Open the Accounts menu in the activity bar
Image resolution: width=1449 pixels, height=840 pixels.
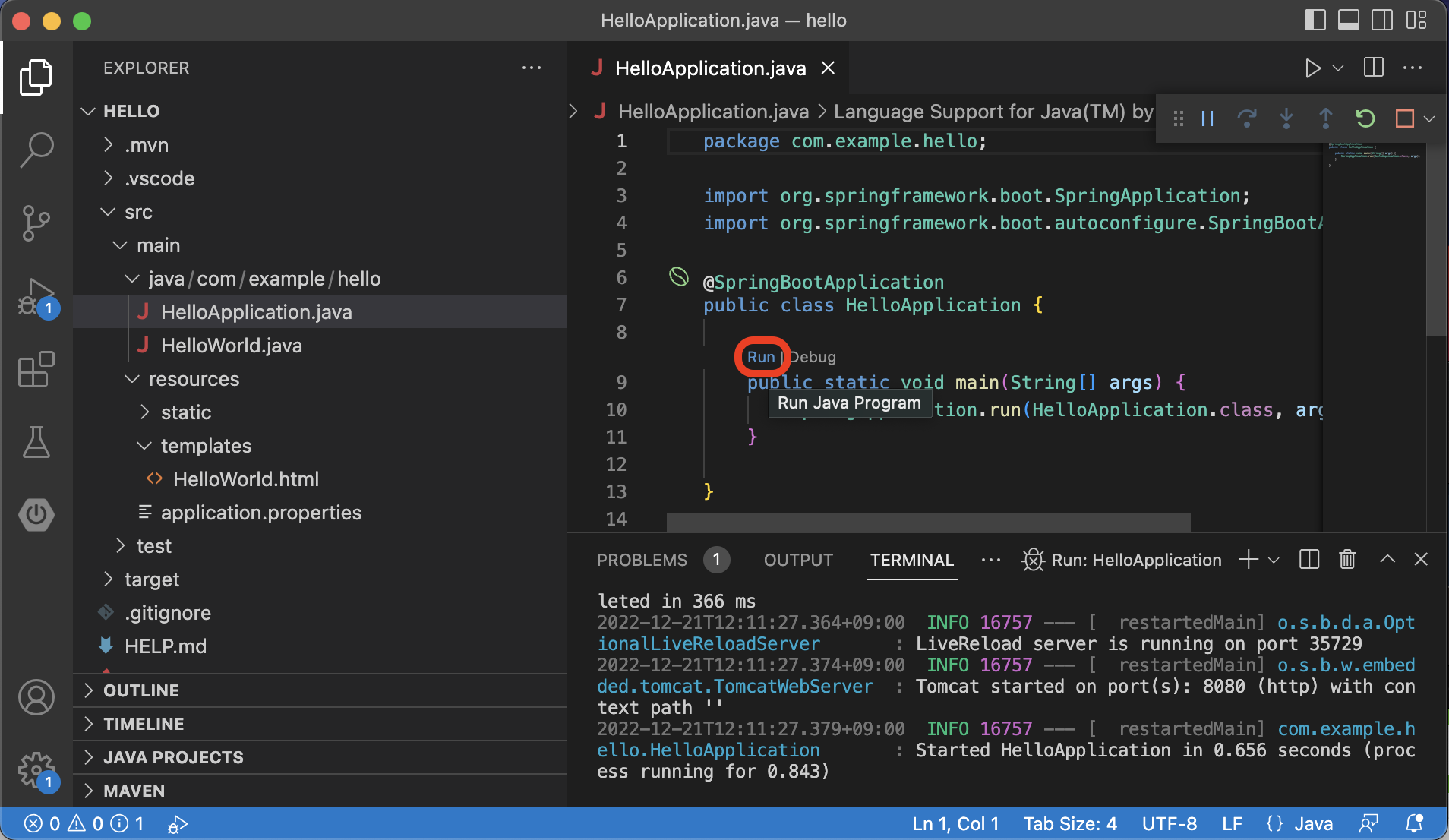(36, 697)
